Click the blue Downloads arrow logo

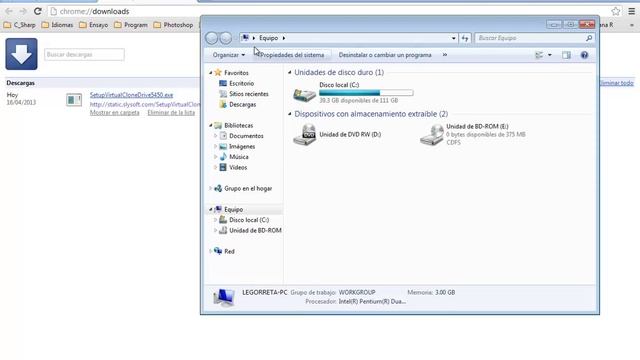21,54
